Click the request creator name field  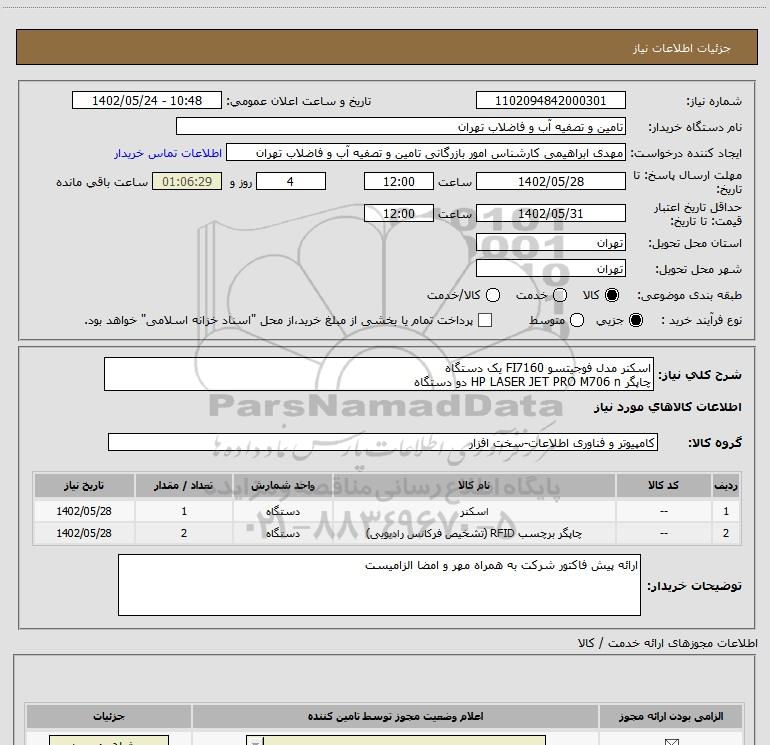click(426, 152)
